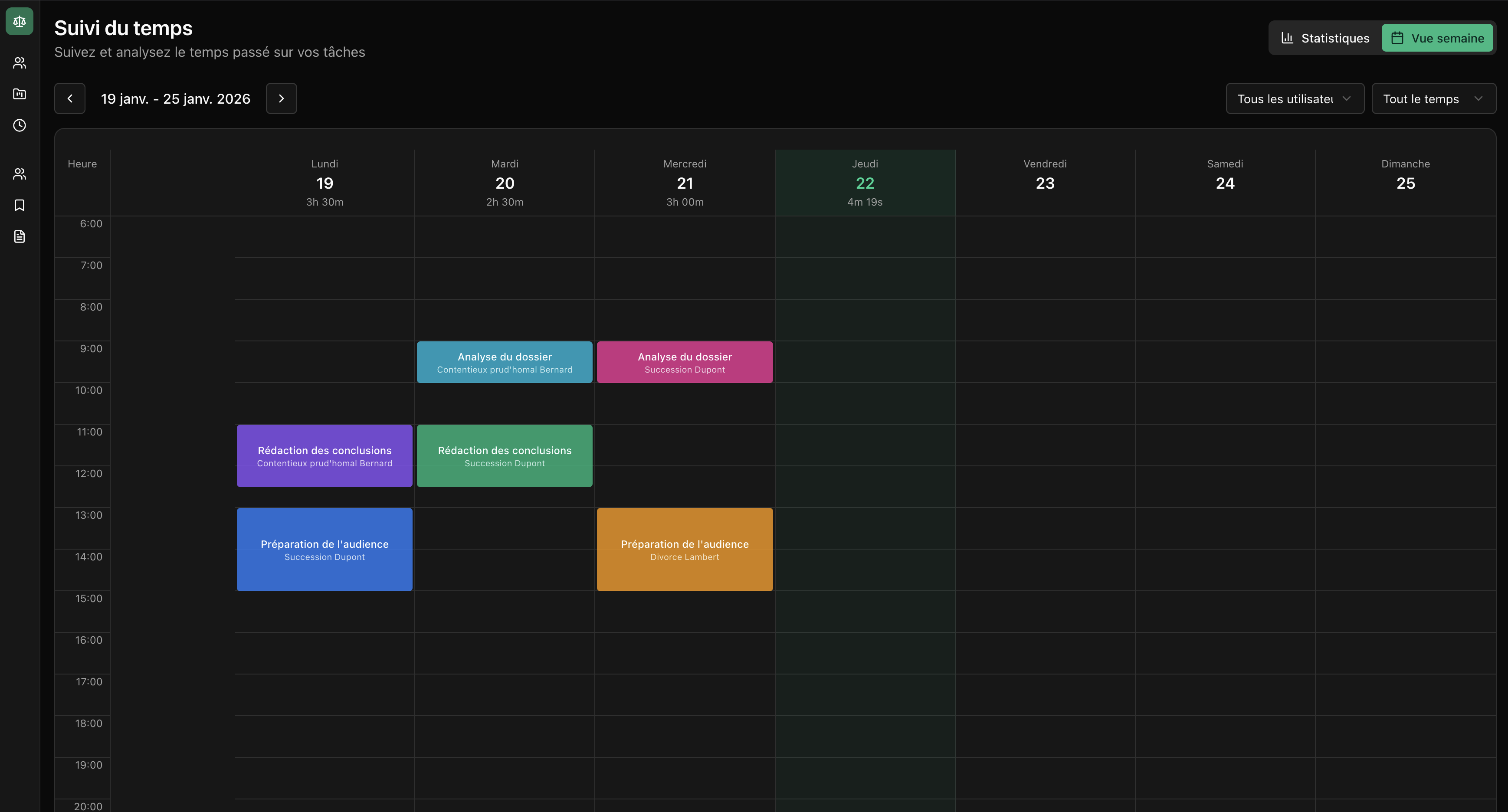Click the scales of justice logo icon
This screenshot has width=1508, height=812.
pos(20,22)
